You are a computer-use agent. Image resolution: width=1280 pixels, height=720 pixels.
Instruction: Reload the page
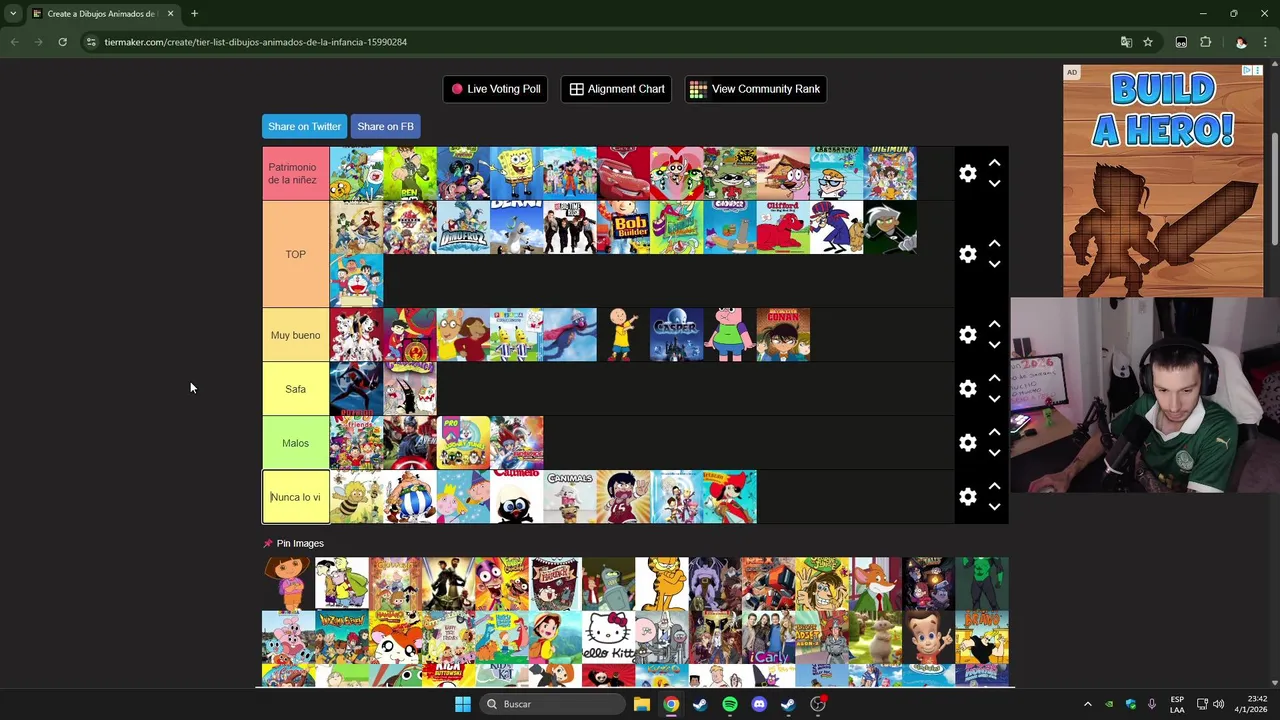click(62, 42)
